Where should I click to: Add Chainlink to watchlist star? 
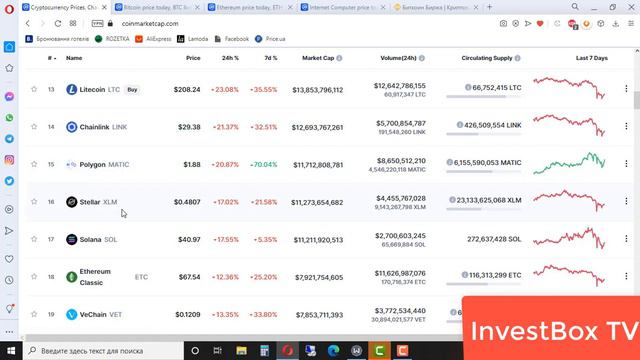click(x=34, y=127)
